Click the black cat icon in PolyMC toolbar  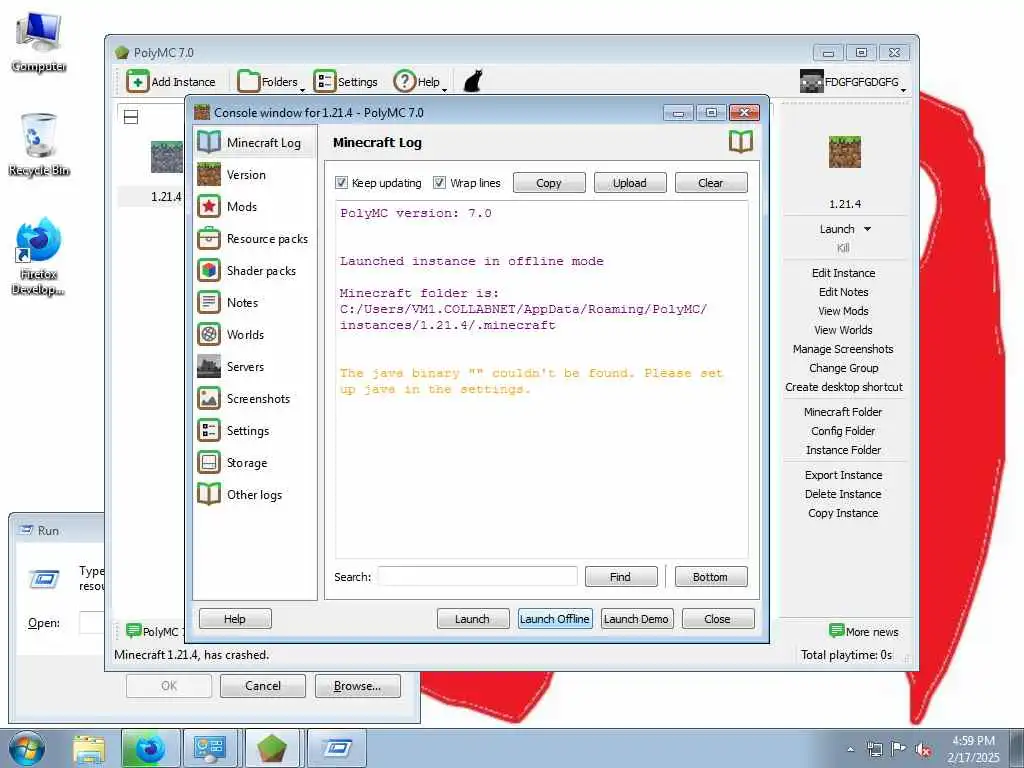(x=473, y=82)
